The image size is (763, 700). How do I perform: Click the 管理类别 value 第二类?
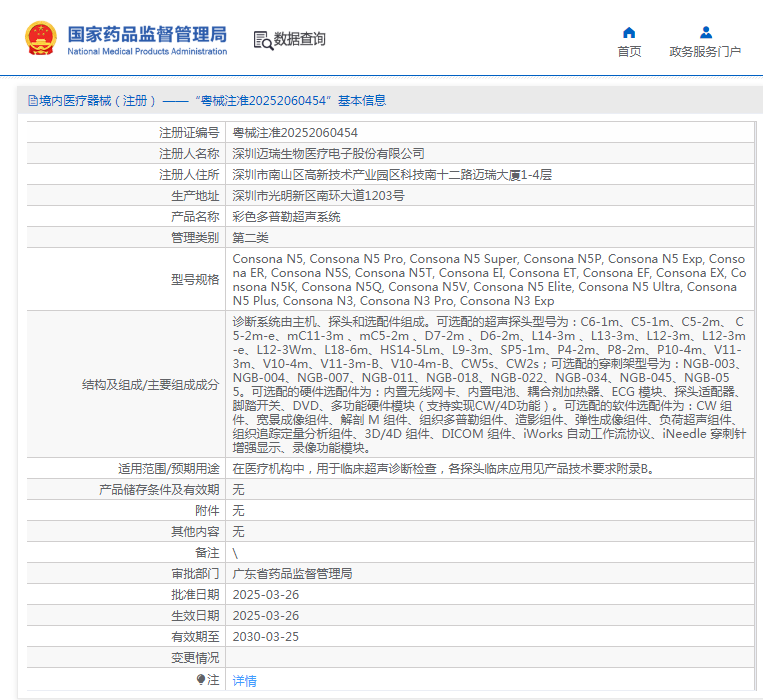(250, 237)
